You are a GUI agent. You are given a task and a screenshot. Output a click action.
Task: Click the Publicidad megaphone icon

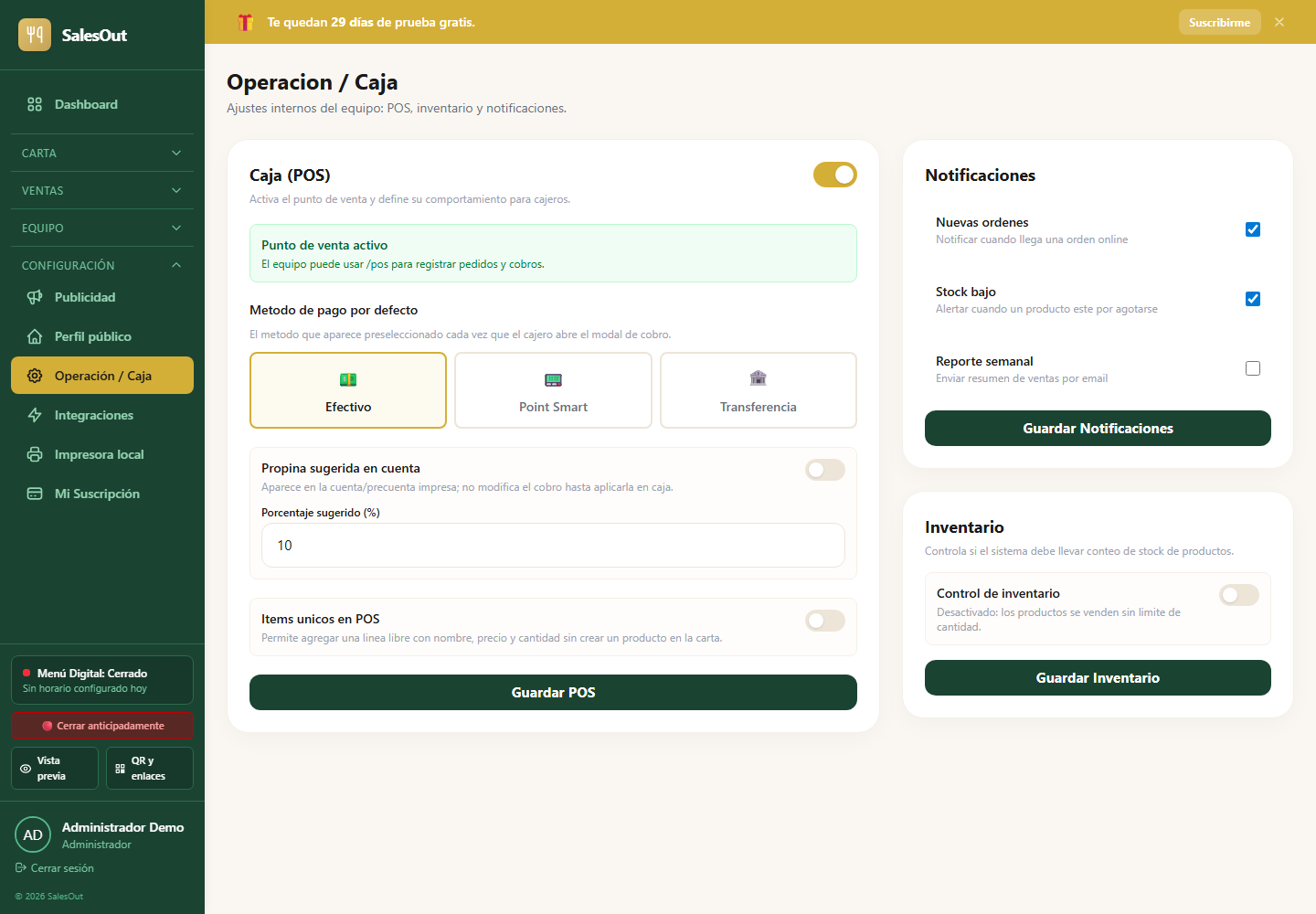(35, 297)
